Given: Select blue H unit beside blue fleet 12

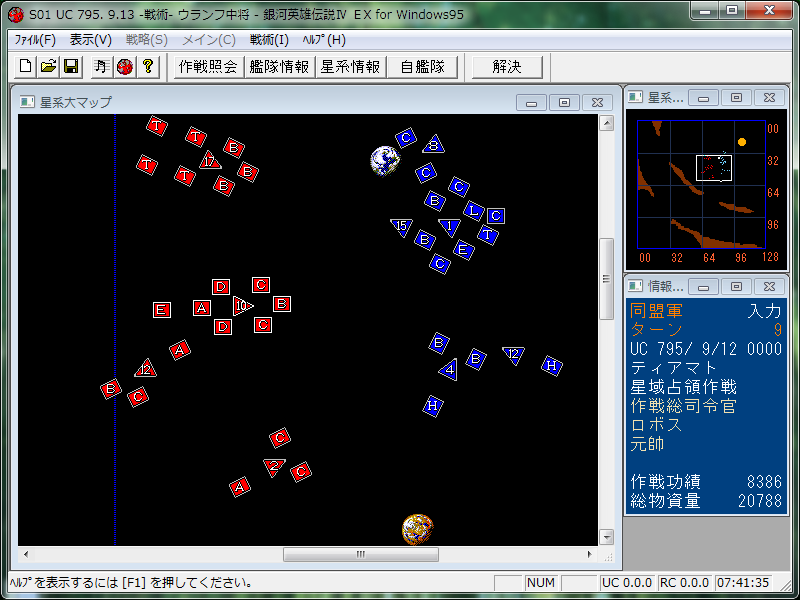Looking at the screenshot, I should point(552,366).
